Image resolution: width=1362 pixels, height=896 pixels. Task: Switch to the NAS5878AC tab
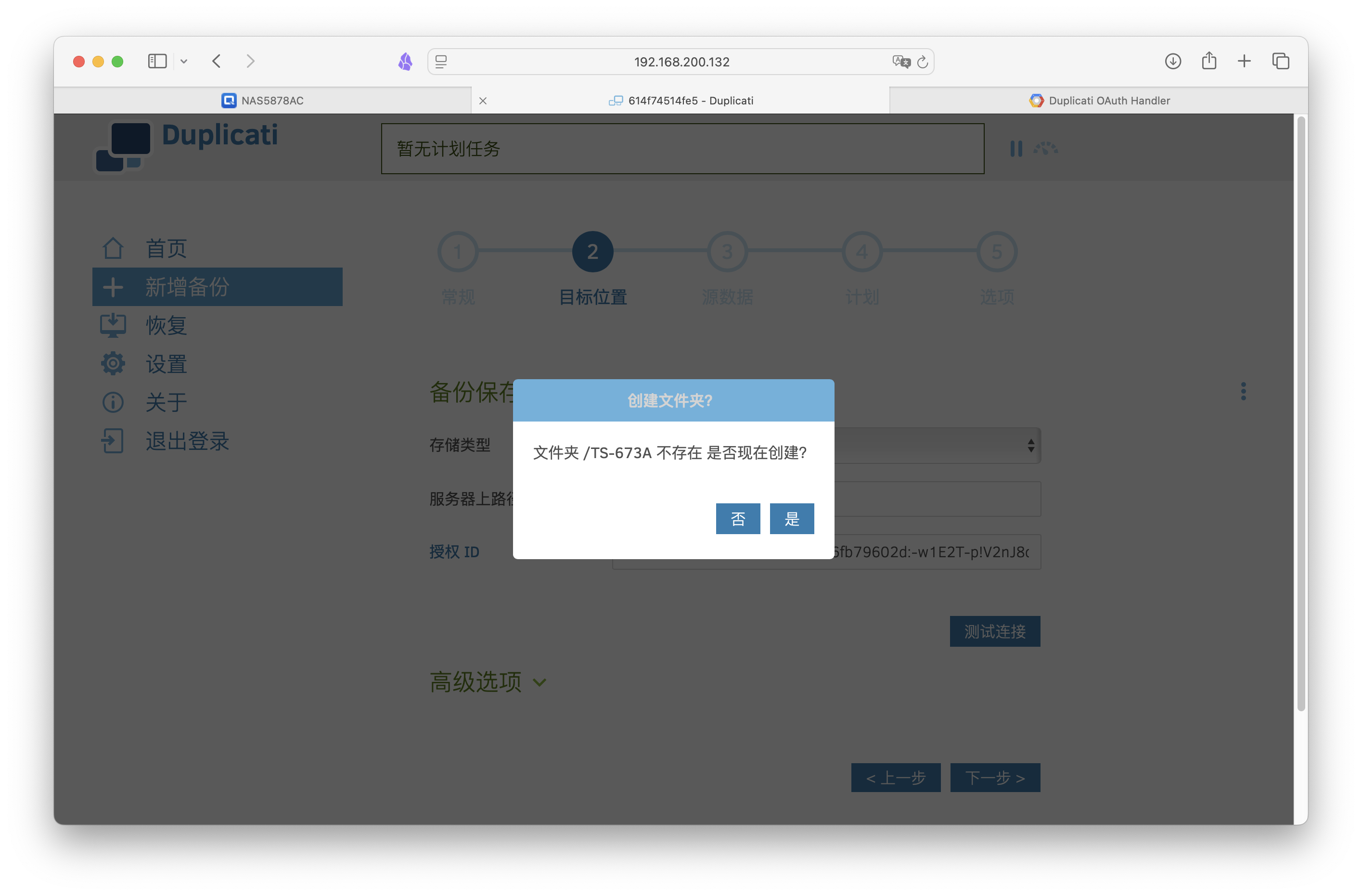point(263,101)
